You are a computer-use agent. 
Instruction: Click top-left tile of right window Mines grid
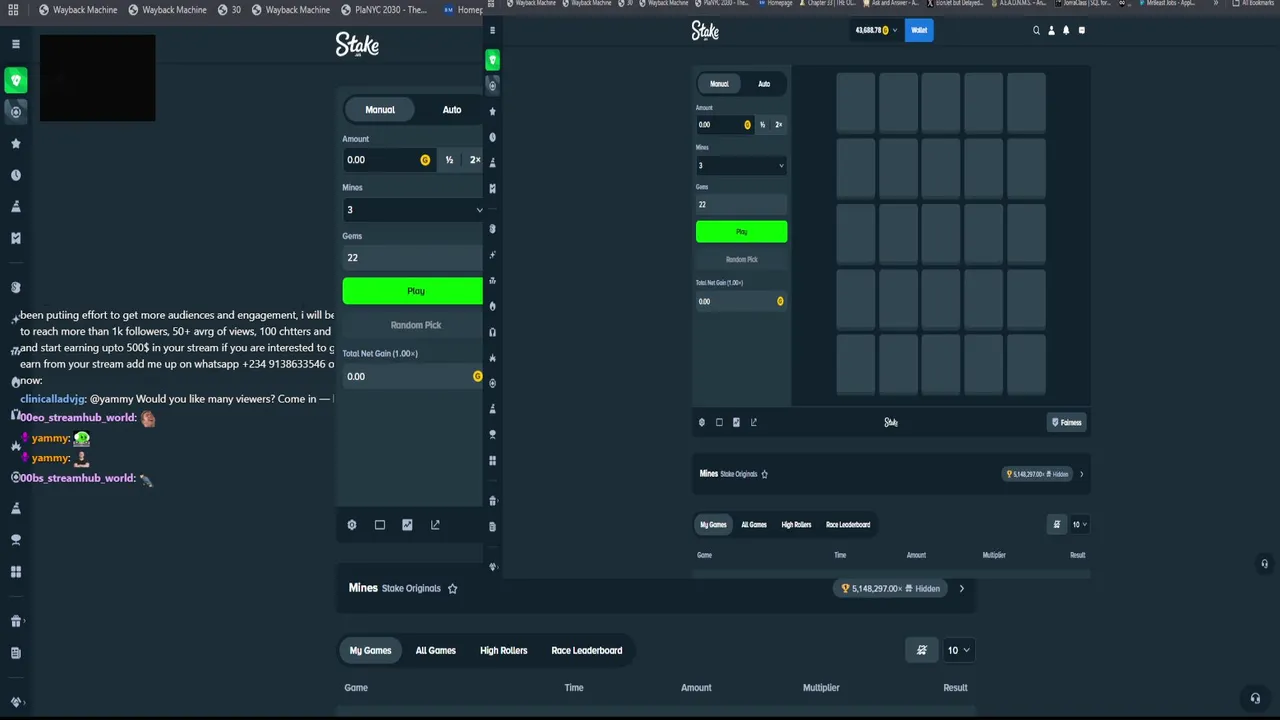point(856,102)
